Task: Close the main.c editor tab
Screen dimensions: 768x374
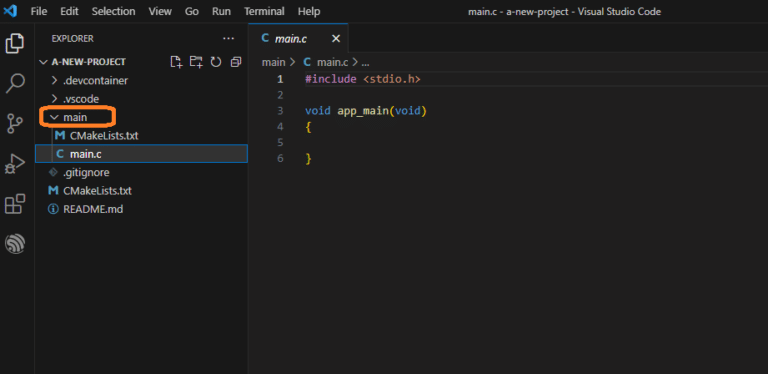Action: [x=336, y=38]
